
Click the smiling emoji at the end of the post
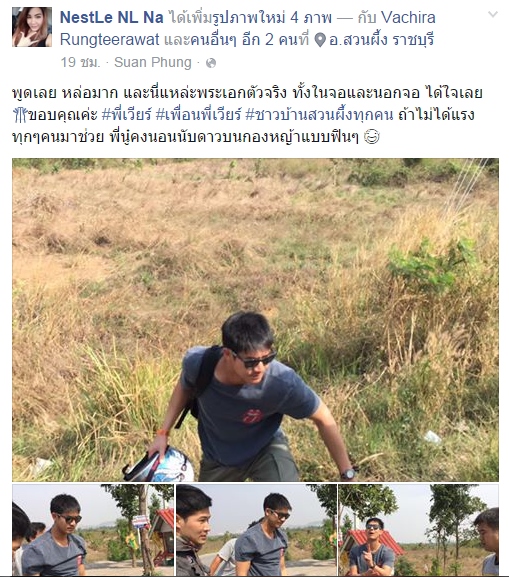pos(371,137)
